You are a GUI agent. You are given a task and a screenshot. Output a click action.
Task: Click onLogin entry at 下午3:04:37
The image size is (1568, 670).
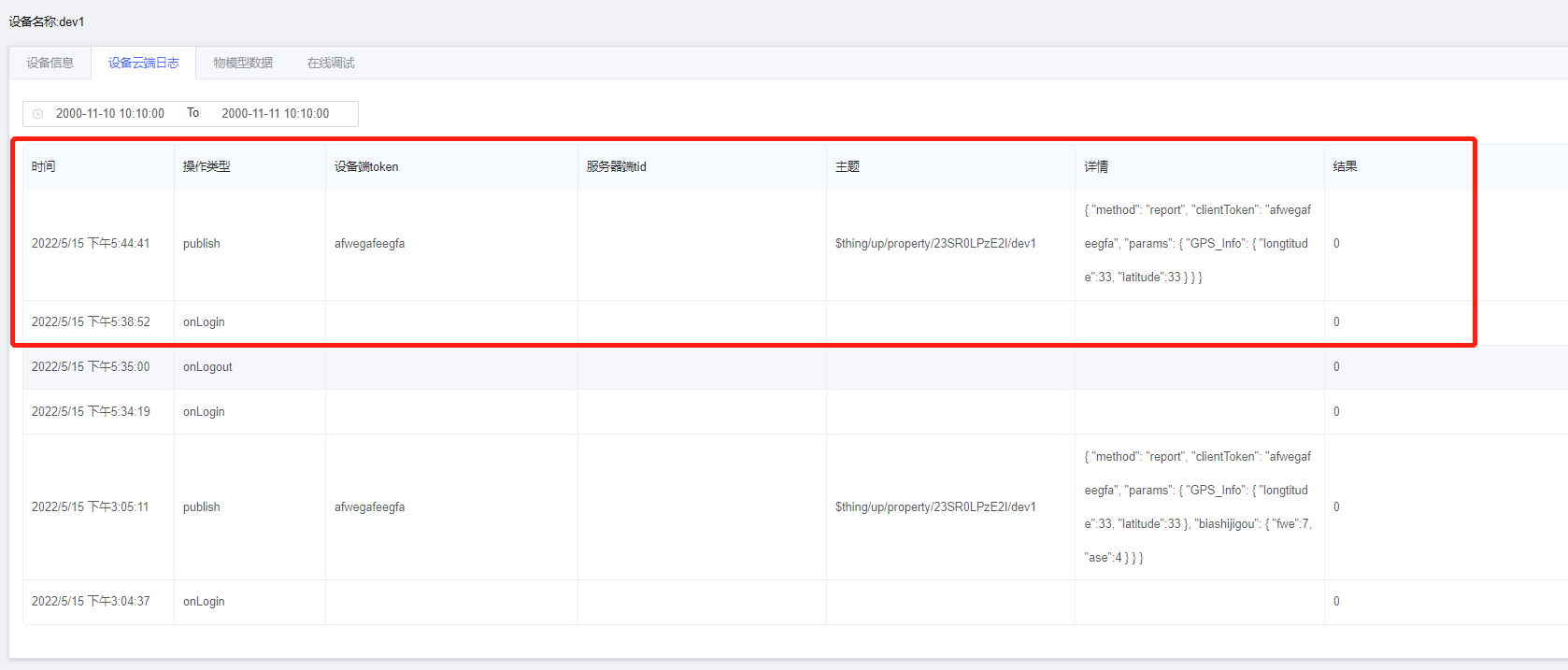pos(204,602)
